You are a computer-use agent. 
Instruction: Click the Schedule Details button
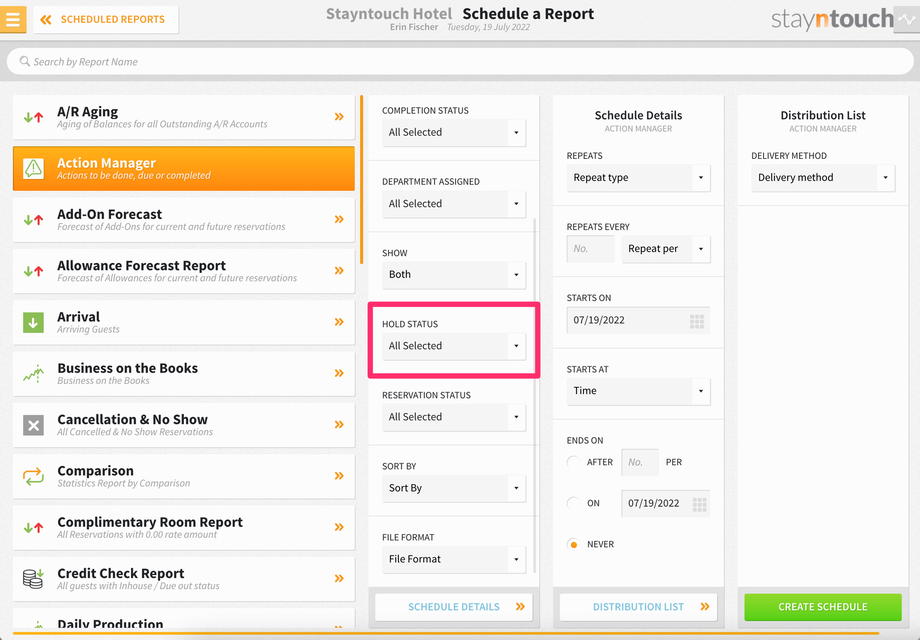click(454, 607)
